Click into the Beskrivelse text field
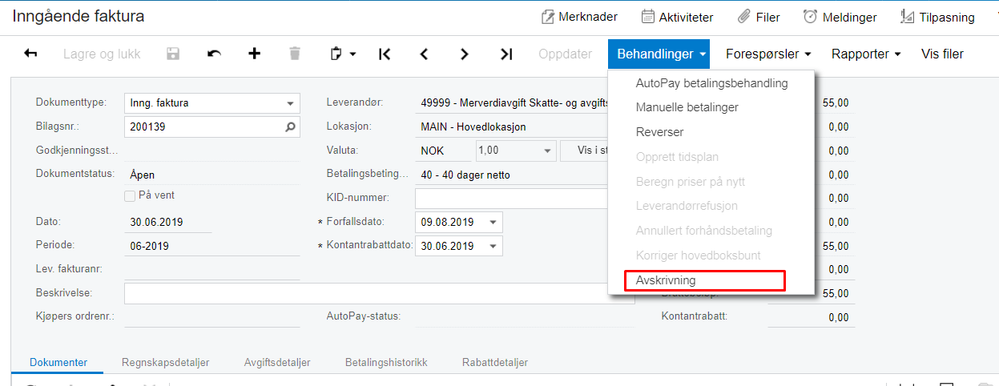Image resolution: width=999 pixels, height=386 pixels. coord(379,294)
